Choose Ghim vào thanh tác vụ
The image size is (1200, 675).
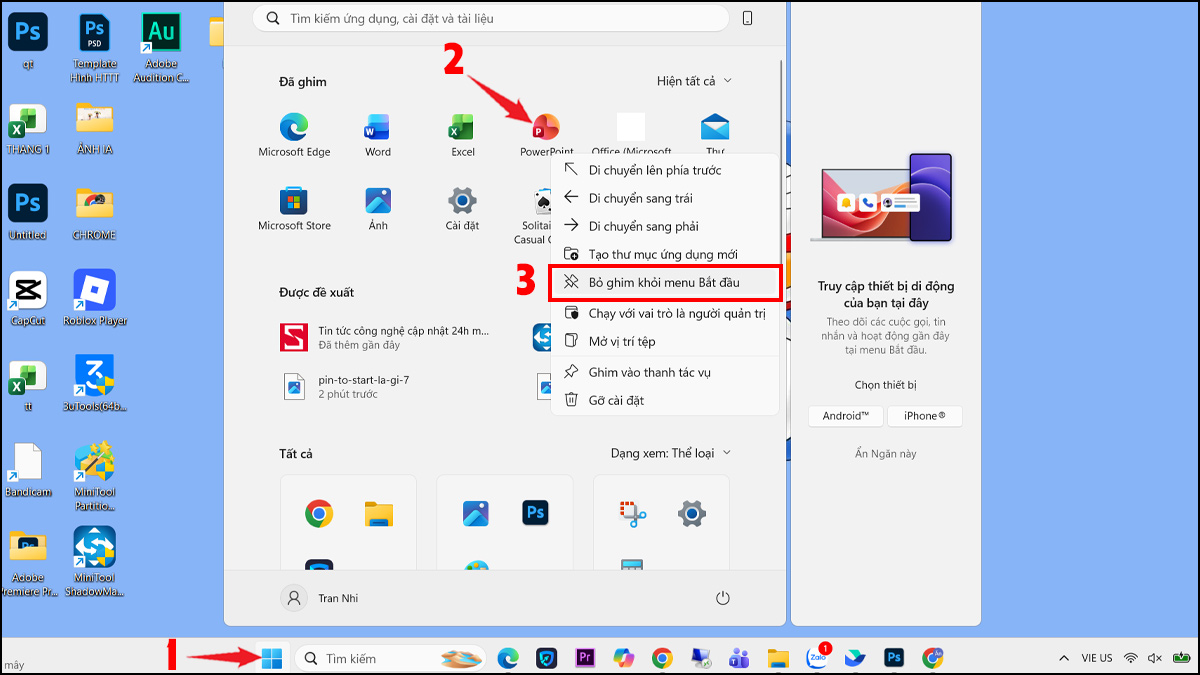665,372
